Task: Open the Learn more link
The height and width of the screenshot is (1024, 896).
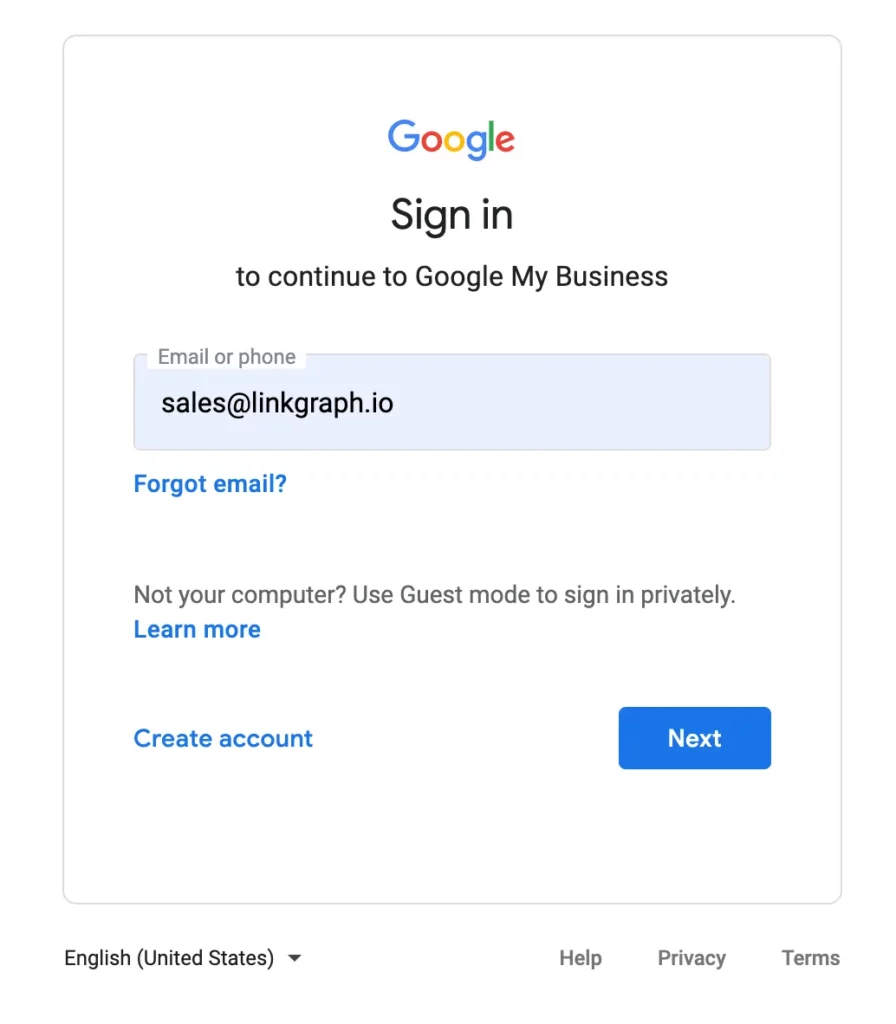Action: click(x=197, y=629)
